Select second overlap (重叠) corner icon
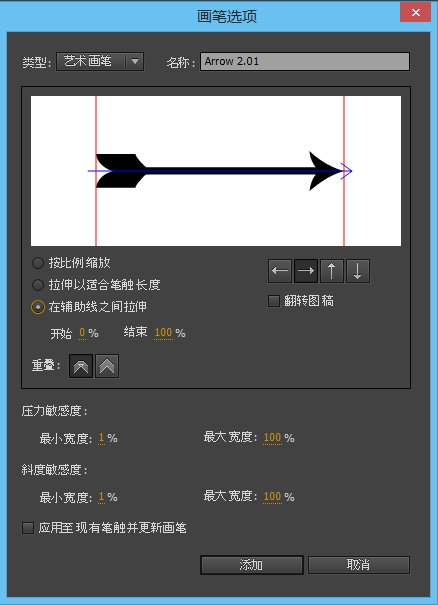This screenshot has height=605, width=438. pyautogui.click(x=107, y=366)
